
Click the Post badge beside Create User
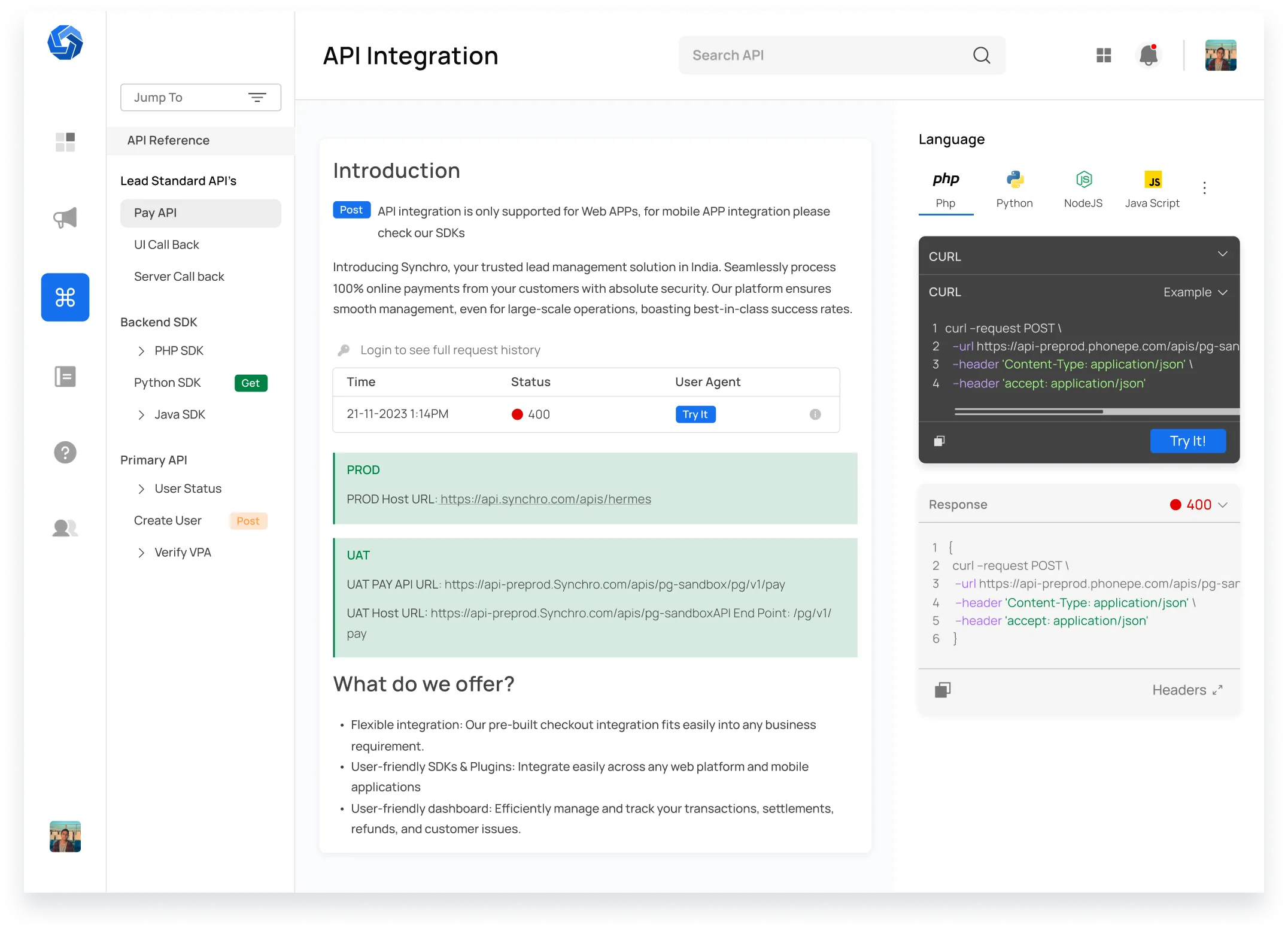(x=248, y=521)
